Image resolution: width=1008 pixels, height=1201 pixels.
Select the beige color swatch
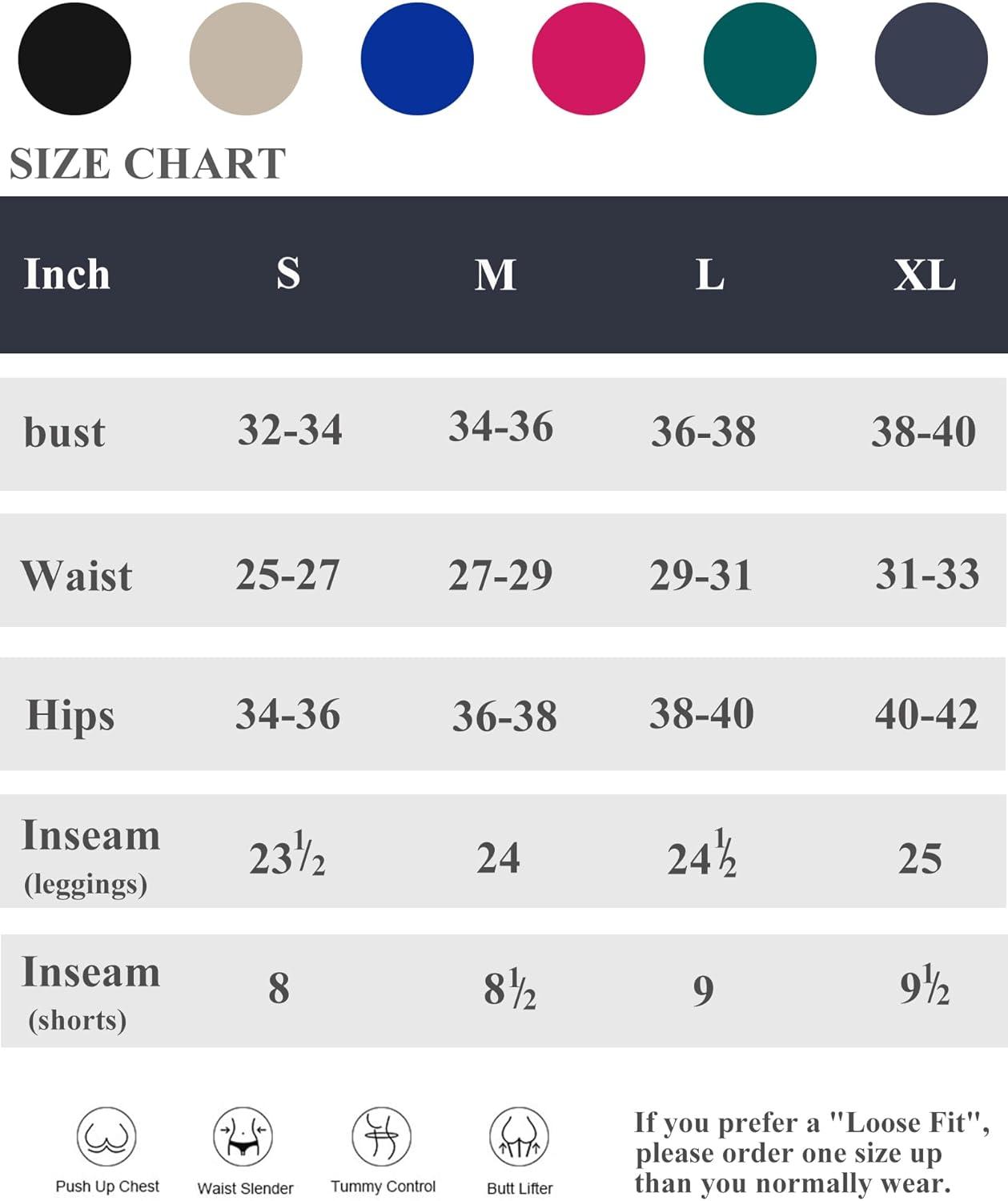tap(246, 58)
